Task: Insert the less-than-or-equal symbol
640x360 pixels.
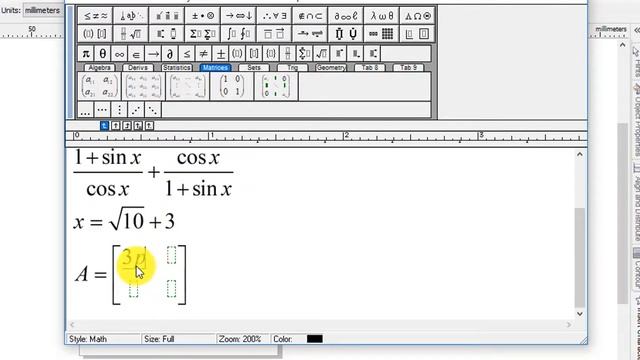Action: [187, 53]
